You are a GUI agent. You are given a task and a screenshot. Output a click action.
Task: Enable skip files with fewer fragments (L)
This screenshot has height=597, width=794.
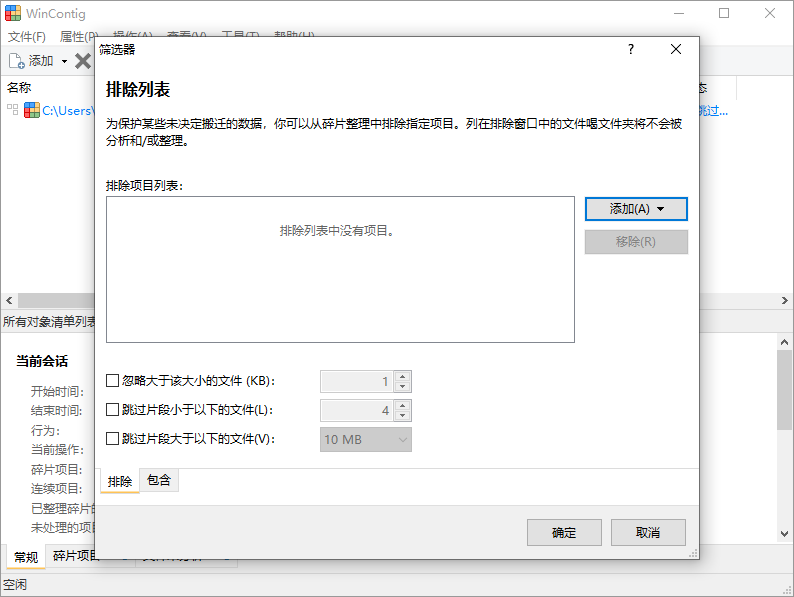click(x=112, y=410)
